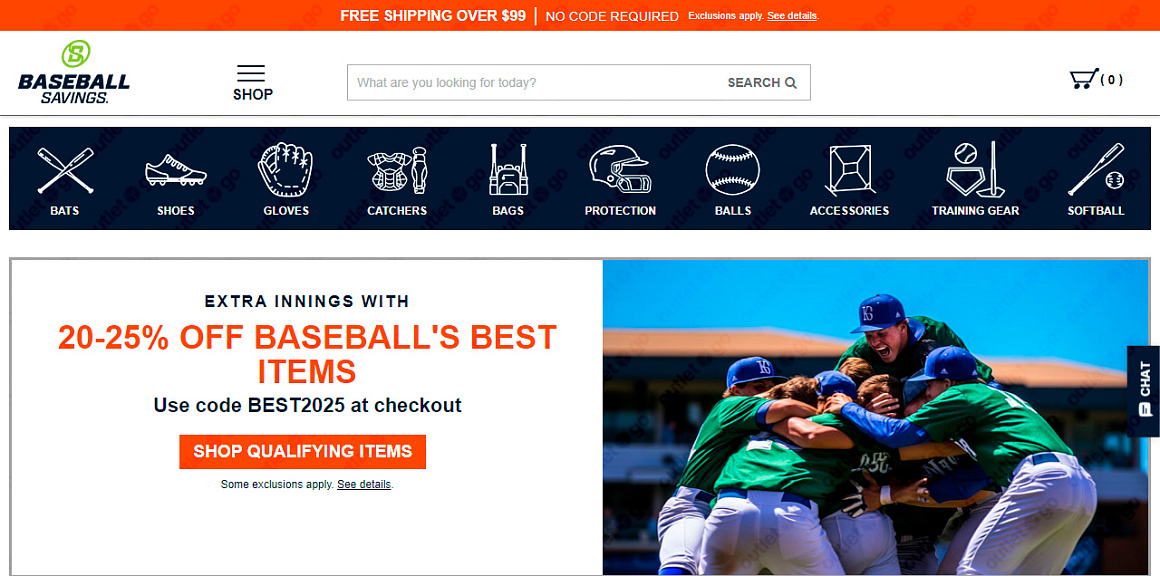Choose the Catchers gear icon
Screen dimensions: 1160x576
(x=397, y=170)
